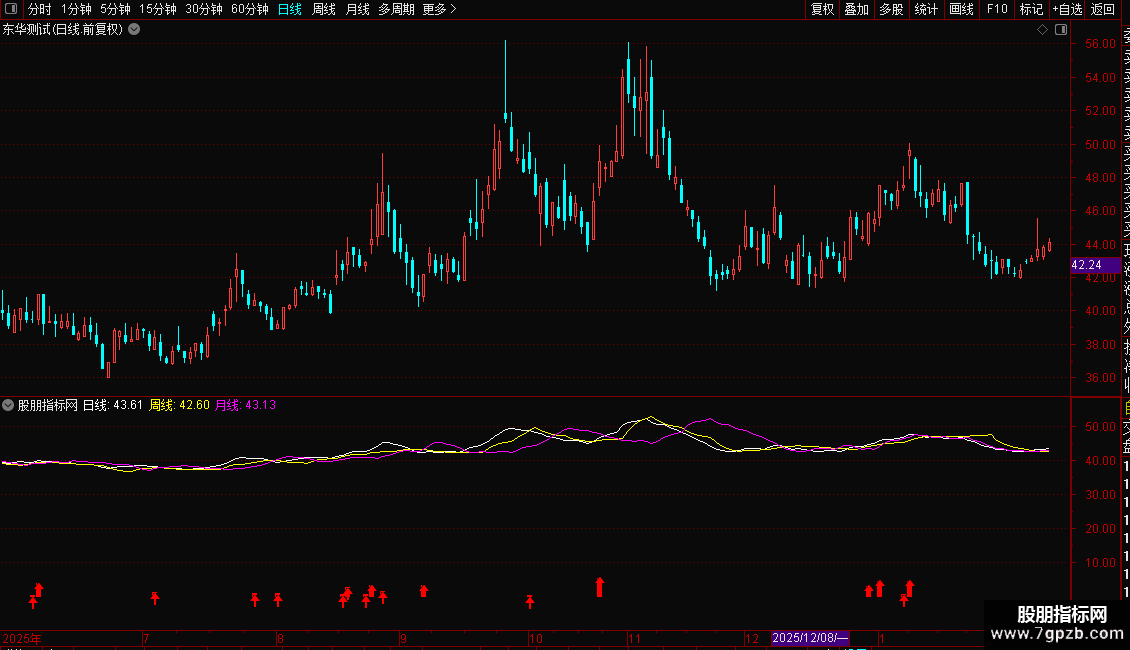Screen dimensions: 1130x650
Task: Switch to the 分时 intraday view
Action: pos(40,9)
